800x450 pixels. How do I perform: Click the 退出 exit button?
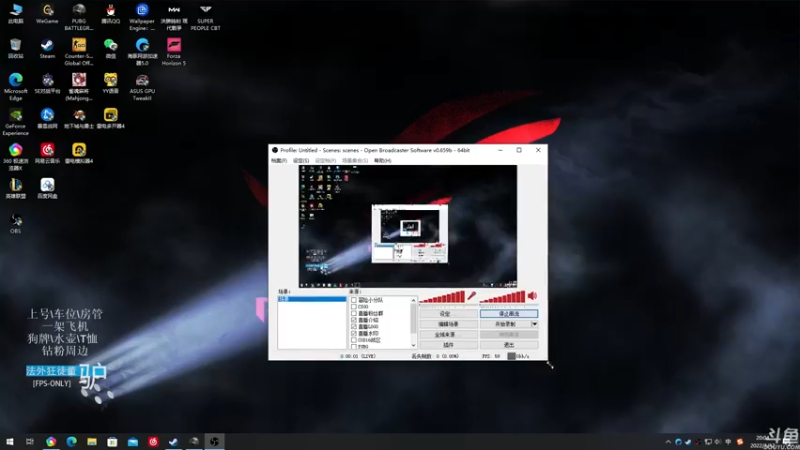point(509,345)
